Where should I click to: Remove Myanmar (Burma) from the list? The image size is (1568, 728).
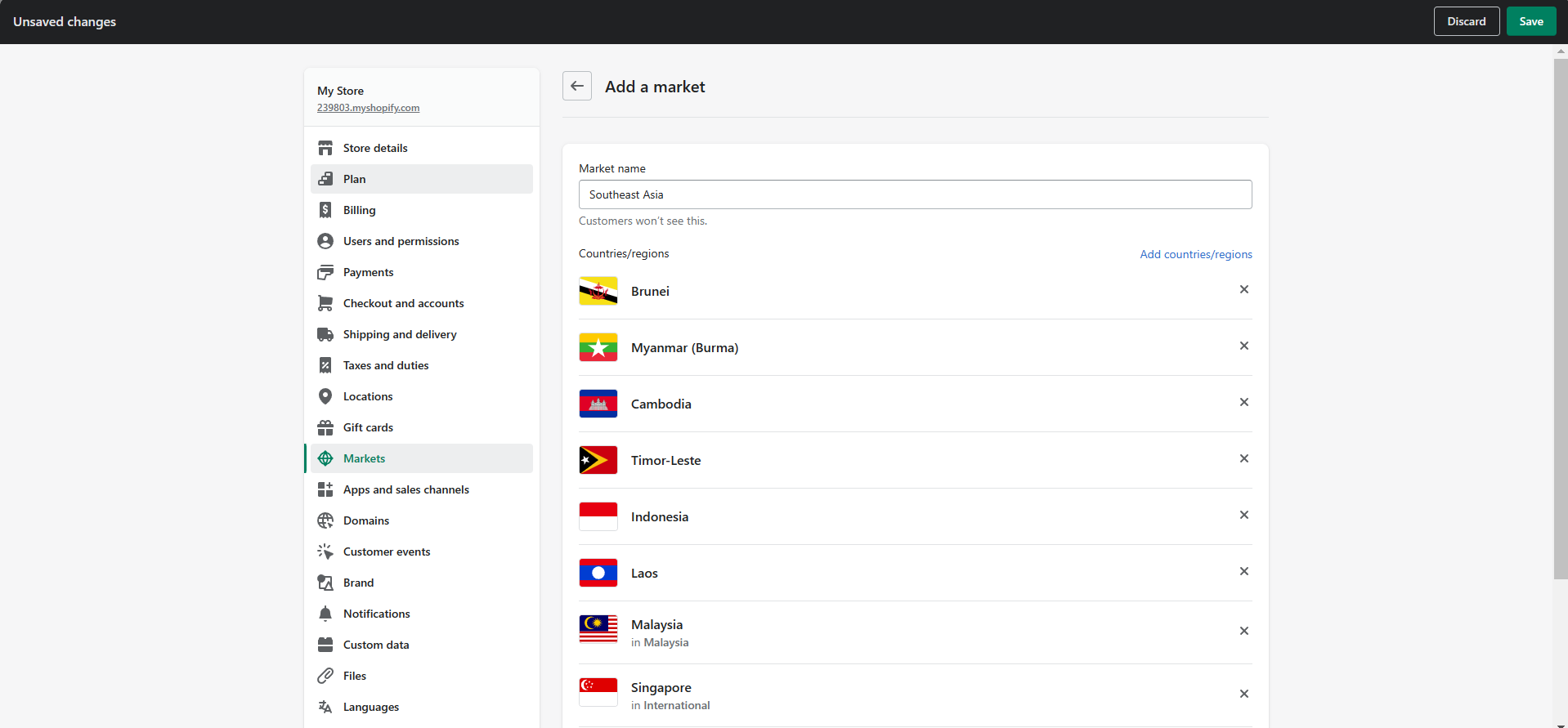point(1244,346)
